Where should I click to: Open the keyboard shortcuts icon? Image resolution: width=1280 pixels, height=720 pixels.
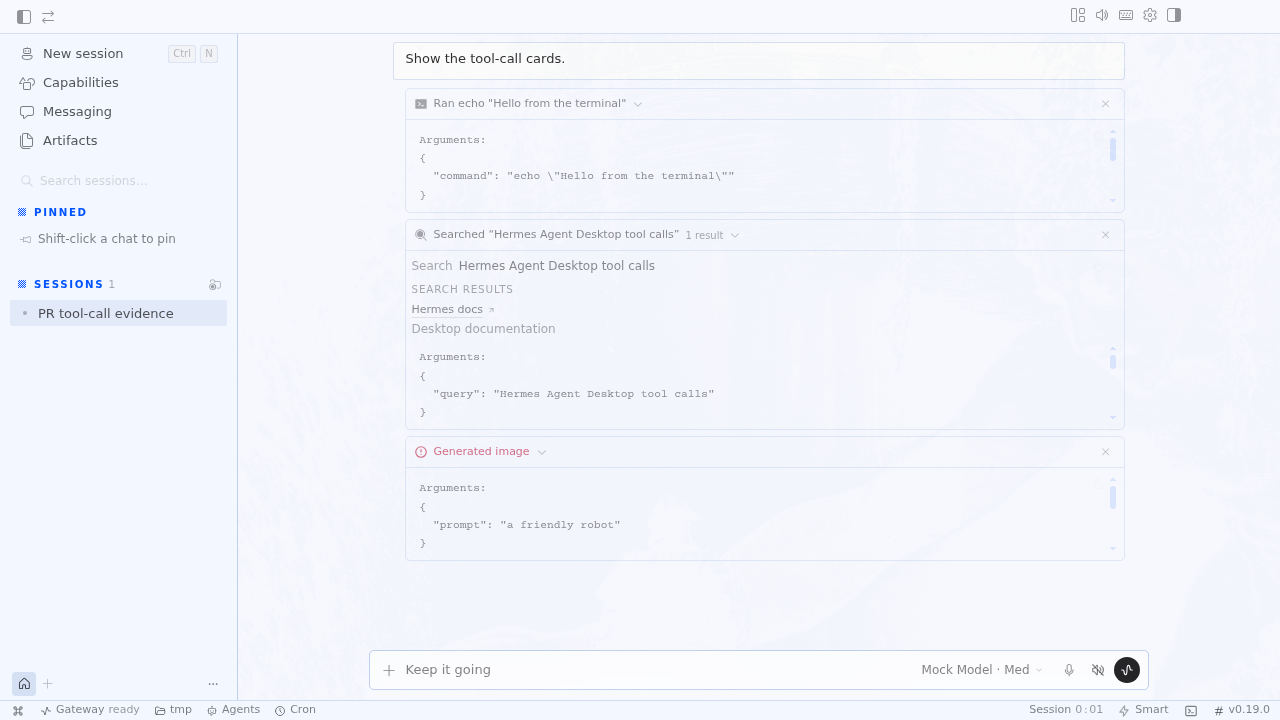click(x=1126, y=15)
